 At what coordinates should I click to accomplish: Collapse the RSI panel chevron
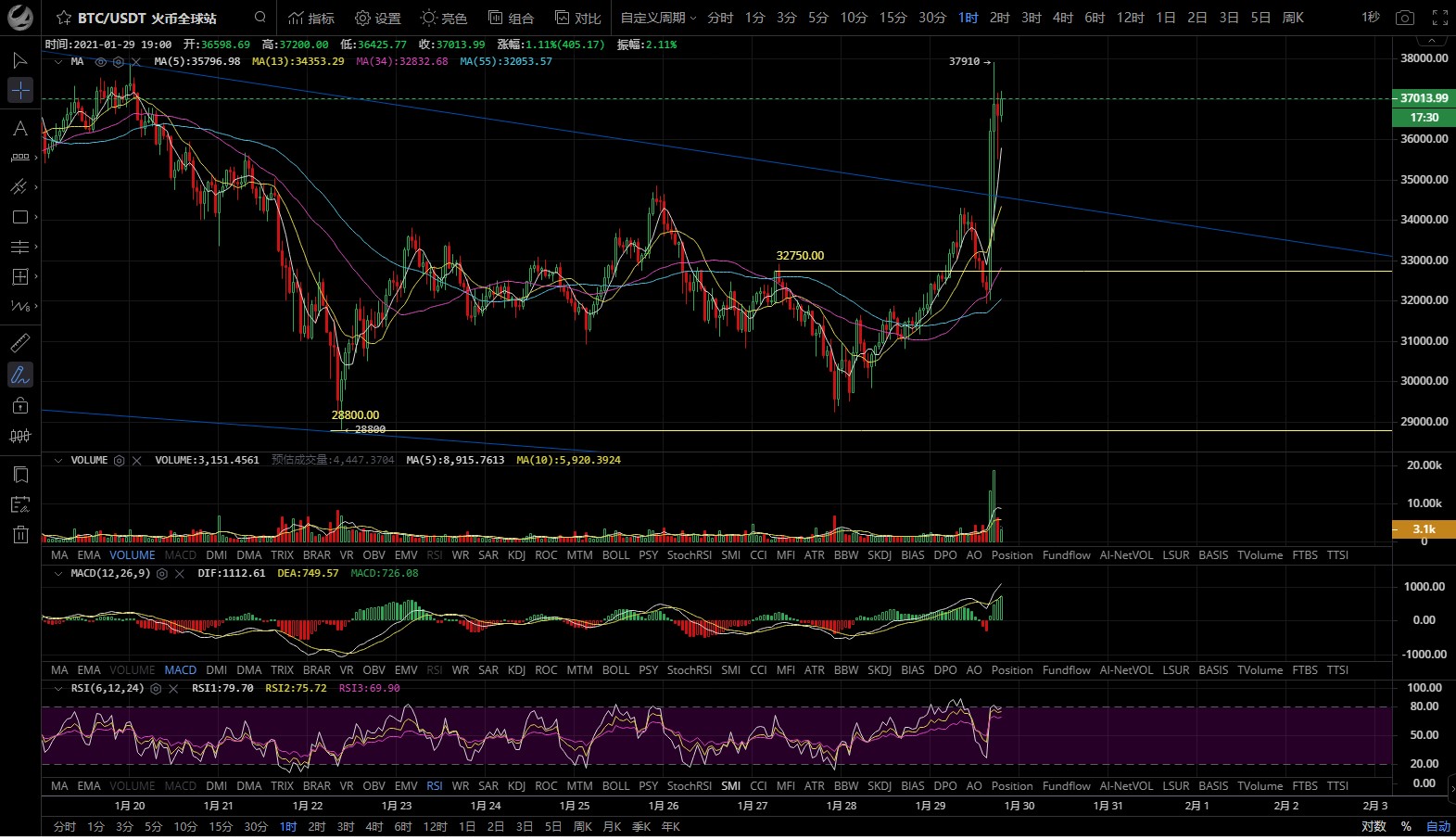58,689
